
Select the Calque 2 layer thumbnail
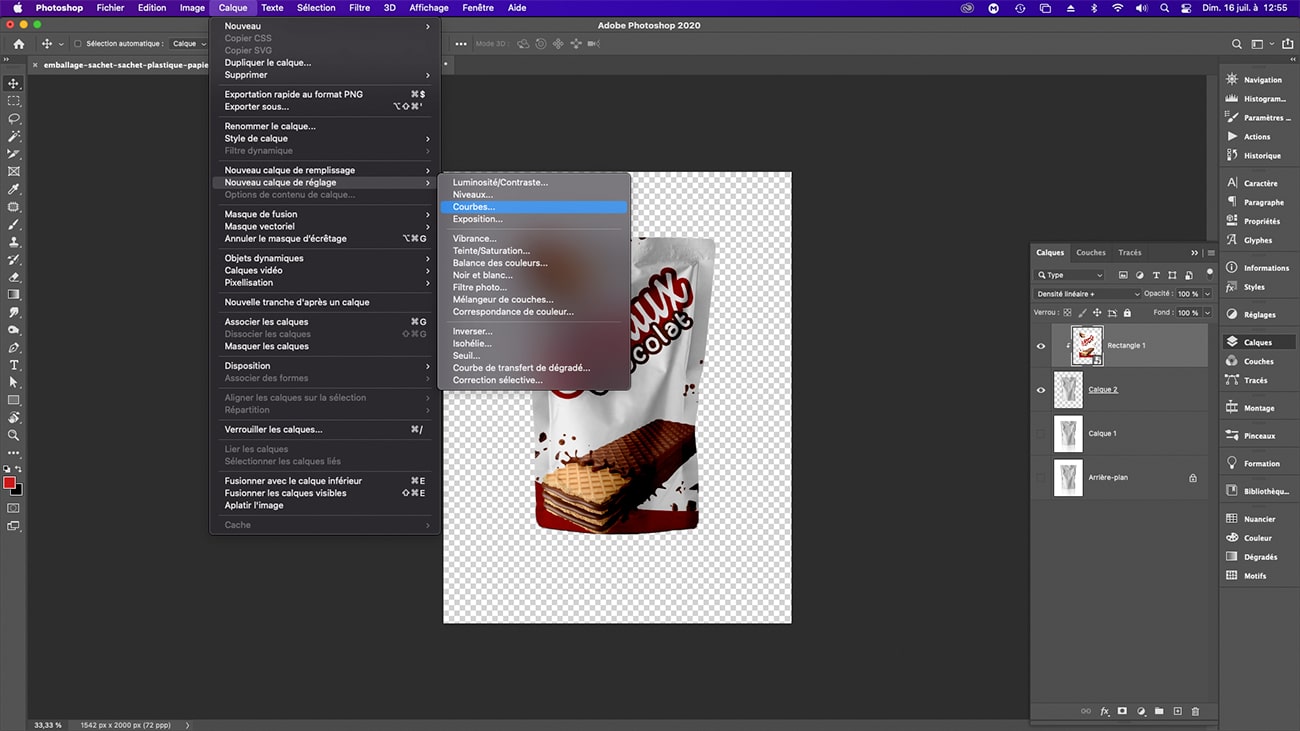click(1068, 390)
